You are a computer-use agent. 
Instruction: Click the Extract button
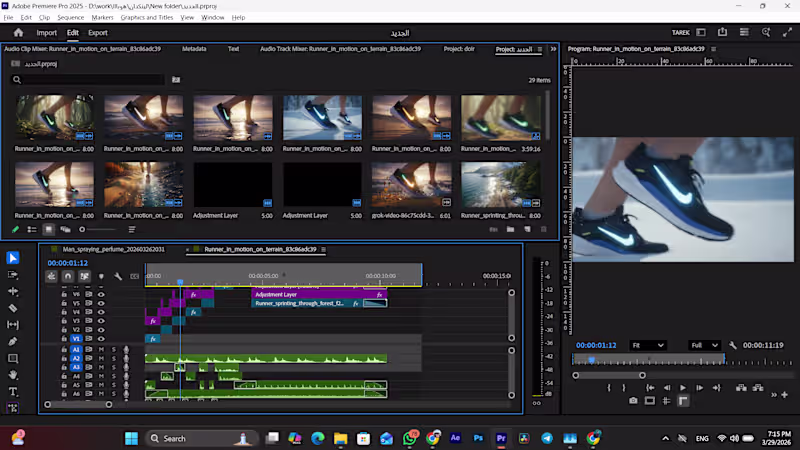758,388
